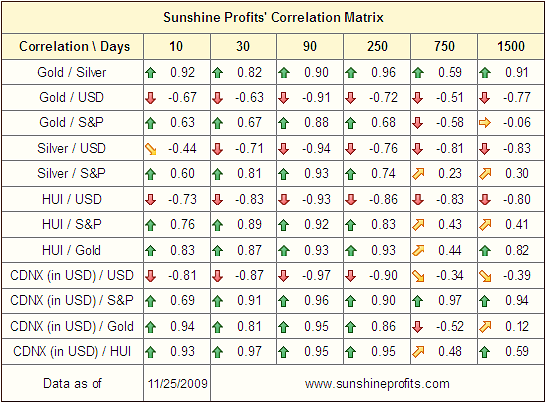Click the orange diagonal-up arrow for HUI / Gold 750-day
Image resolution: width=547 pixels, height=404 pixels.
coord(418,250)
